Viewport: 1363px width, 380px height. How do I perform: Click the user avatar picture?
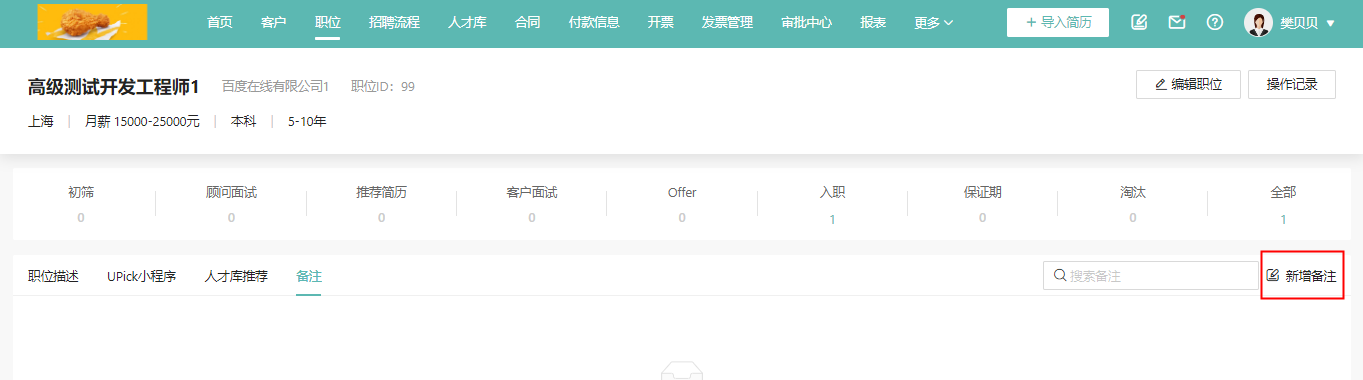tap(1258, 22)
